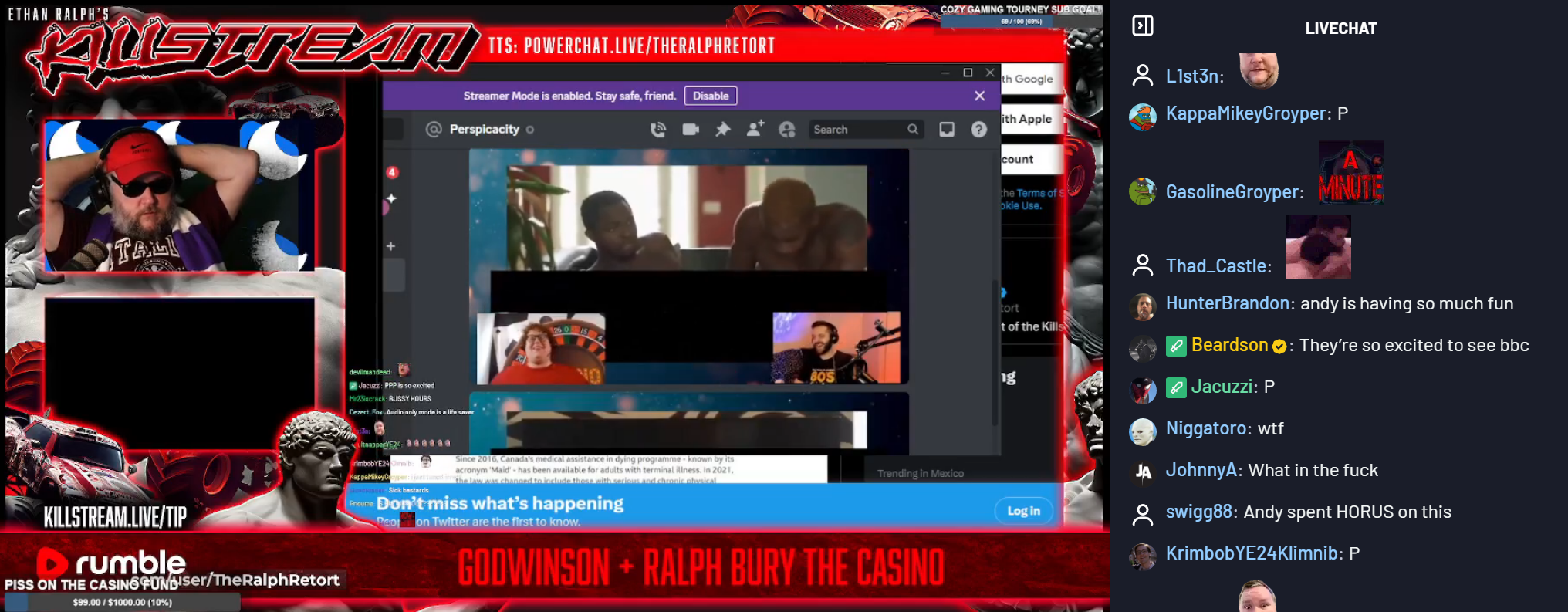Click the Cozy Gaming Tourney sub goal bar
Screen dimensions: 1568x612
point(1021,22)
